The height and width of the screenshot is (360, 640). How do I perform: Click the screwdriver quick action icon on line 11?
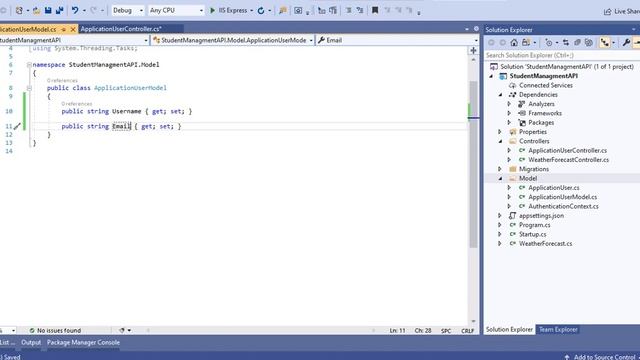17,127
